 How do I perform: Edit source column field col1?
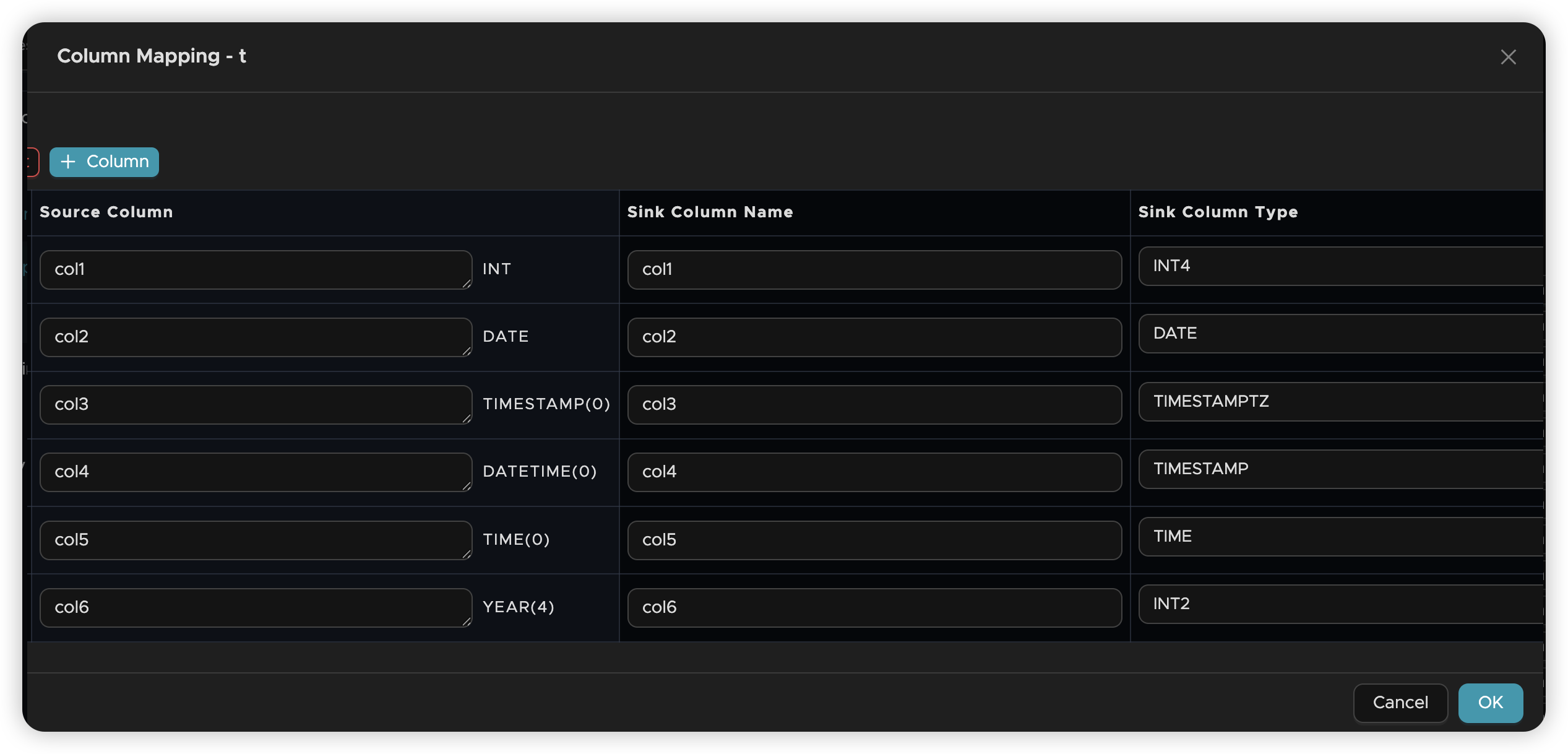256,269
